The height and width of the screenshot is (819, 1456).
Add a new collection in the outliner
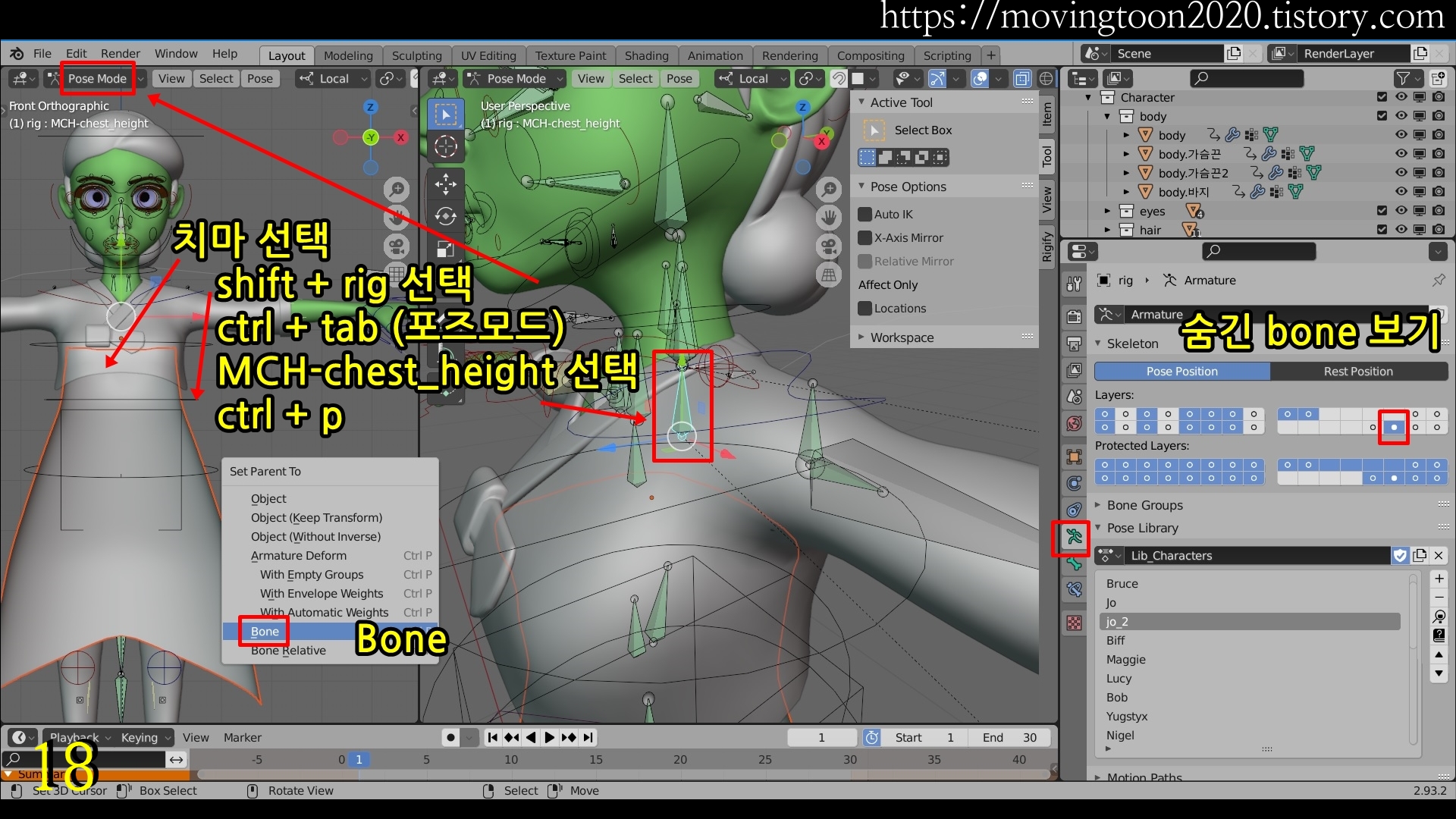1438,78
